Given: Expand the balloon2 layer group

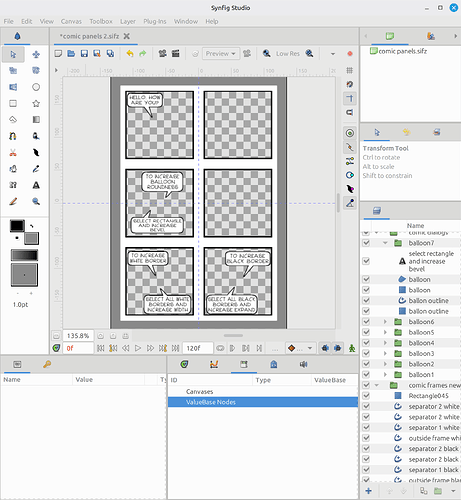Looking at the screenshot, I should (x=385, y=364).
